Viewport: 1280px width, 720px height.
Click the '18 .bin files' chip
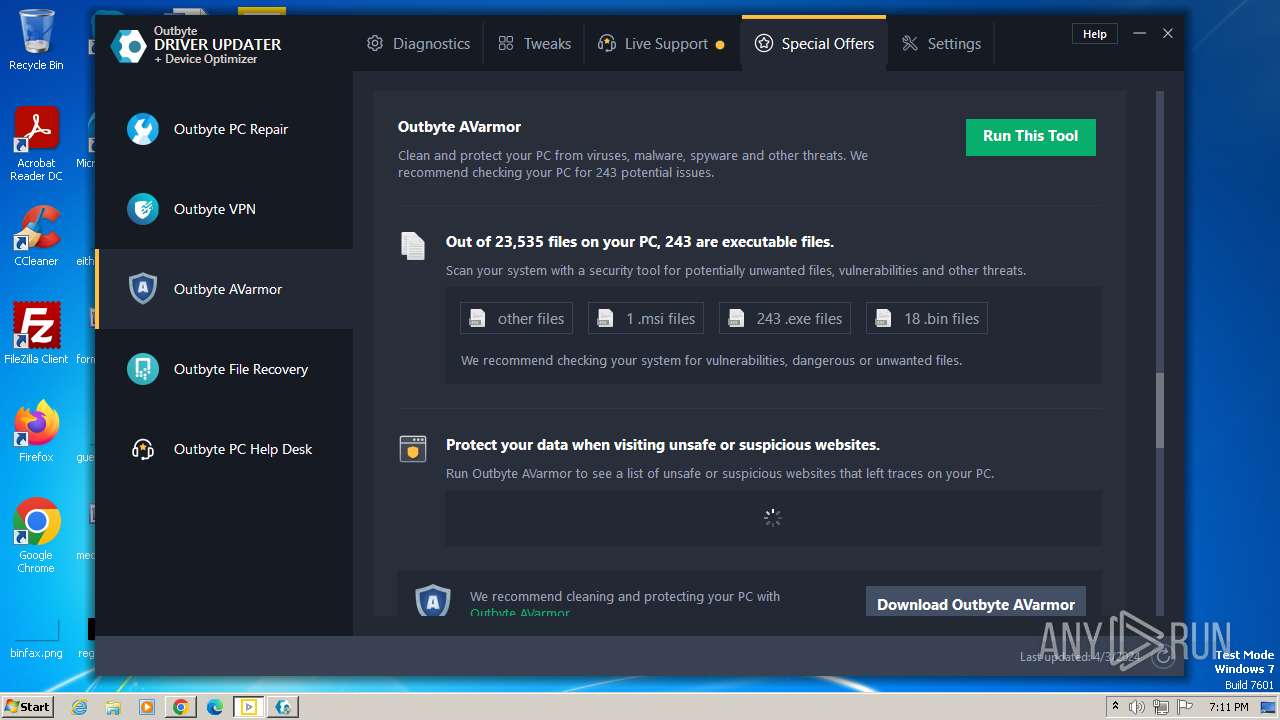[x=927, y=319]
